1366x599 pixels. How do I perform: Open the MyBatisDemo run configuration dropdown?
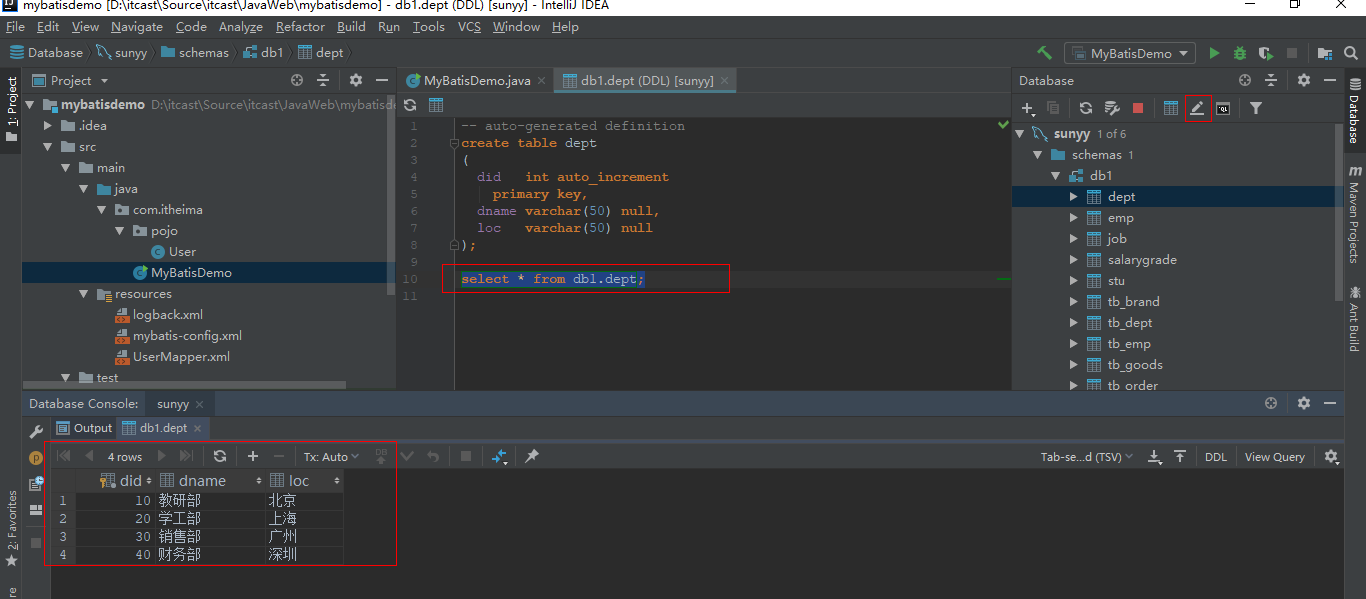click(1130, 53)
